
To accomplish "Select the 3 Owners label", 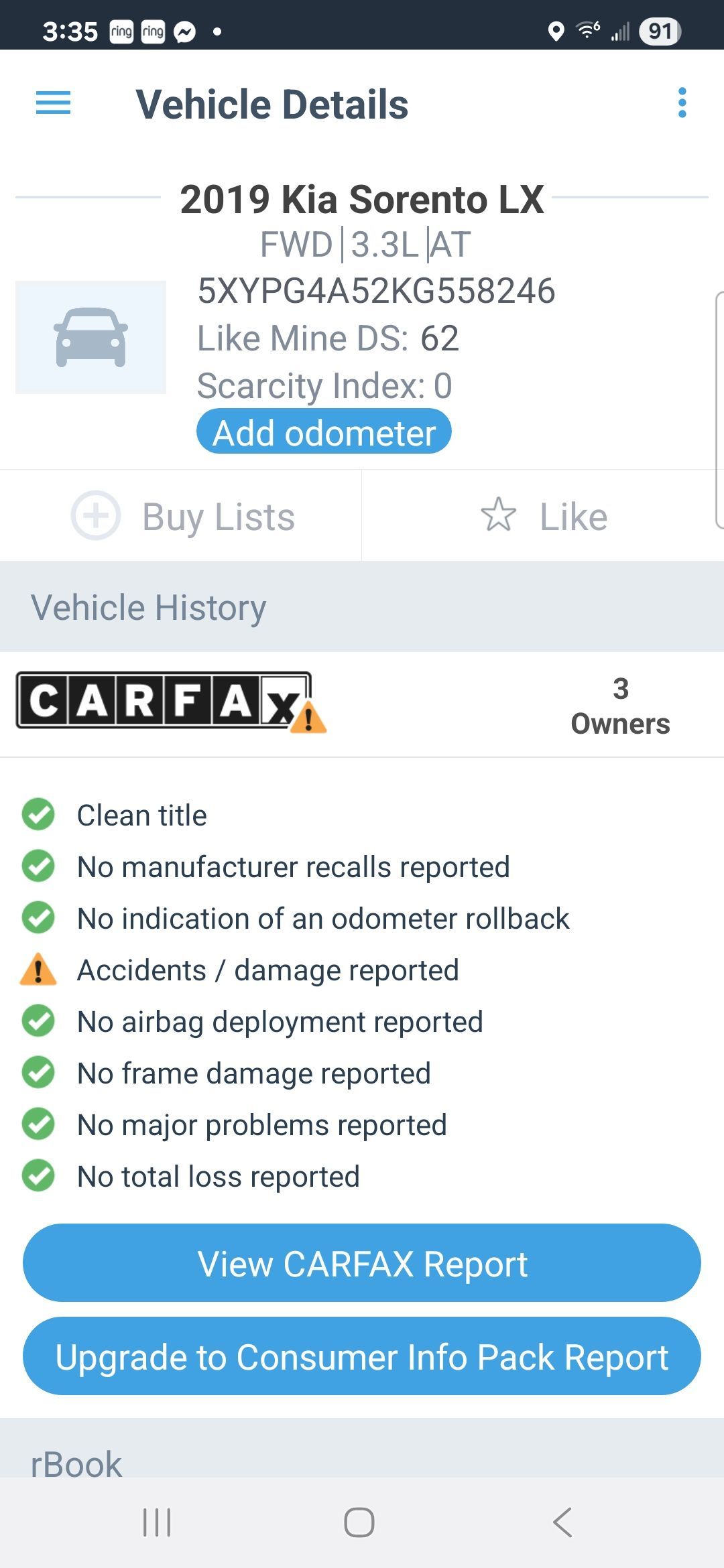I will (620, 706).
